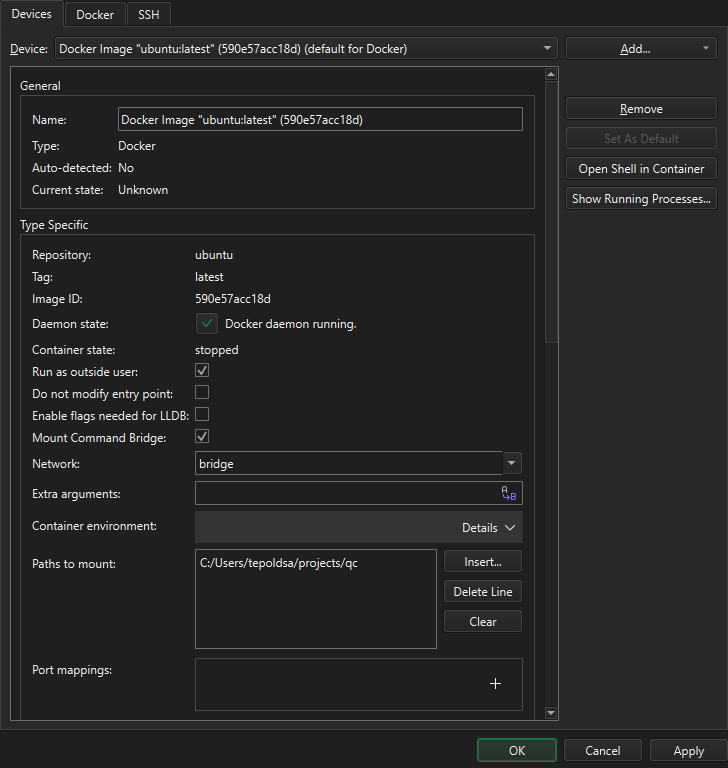
Task: Click scrollbar down arrow in settings panel
Action: [550, 712]
